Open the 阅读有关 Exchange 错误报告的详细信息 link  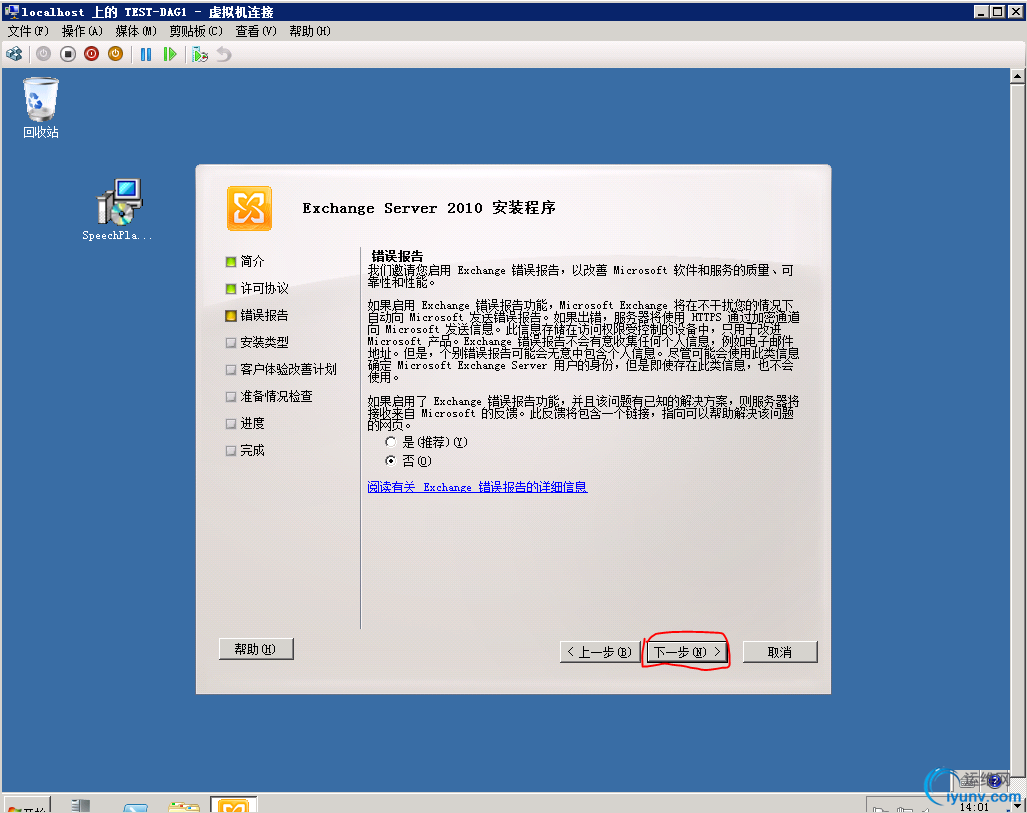click(x=477, y=487)
